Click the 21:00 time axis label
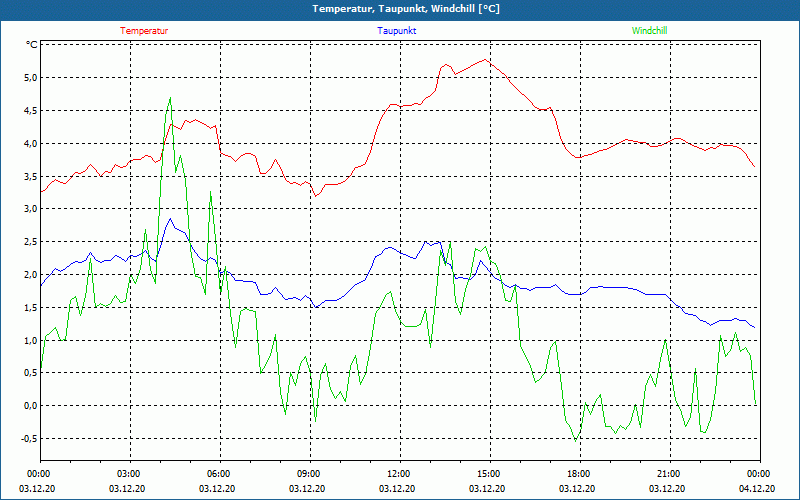Image resolution: width=800 pixels, height=500 pixels. pos(668,474)
